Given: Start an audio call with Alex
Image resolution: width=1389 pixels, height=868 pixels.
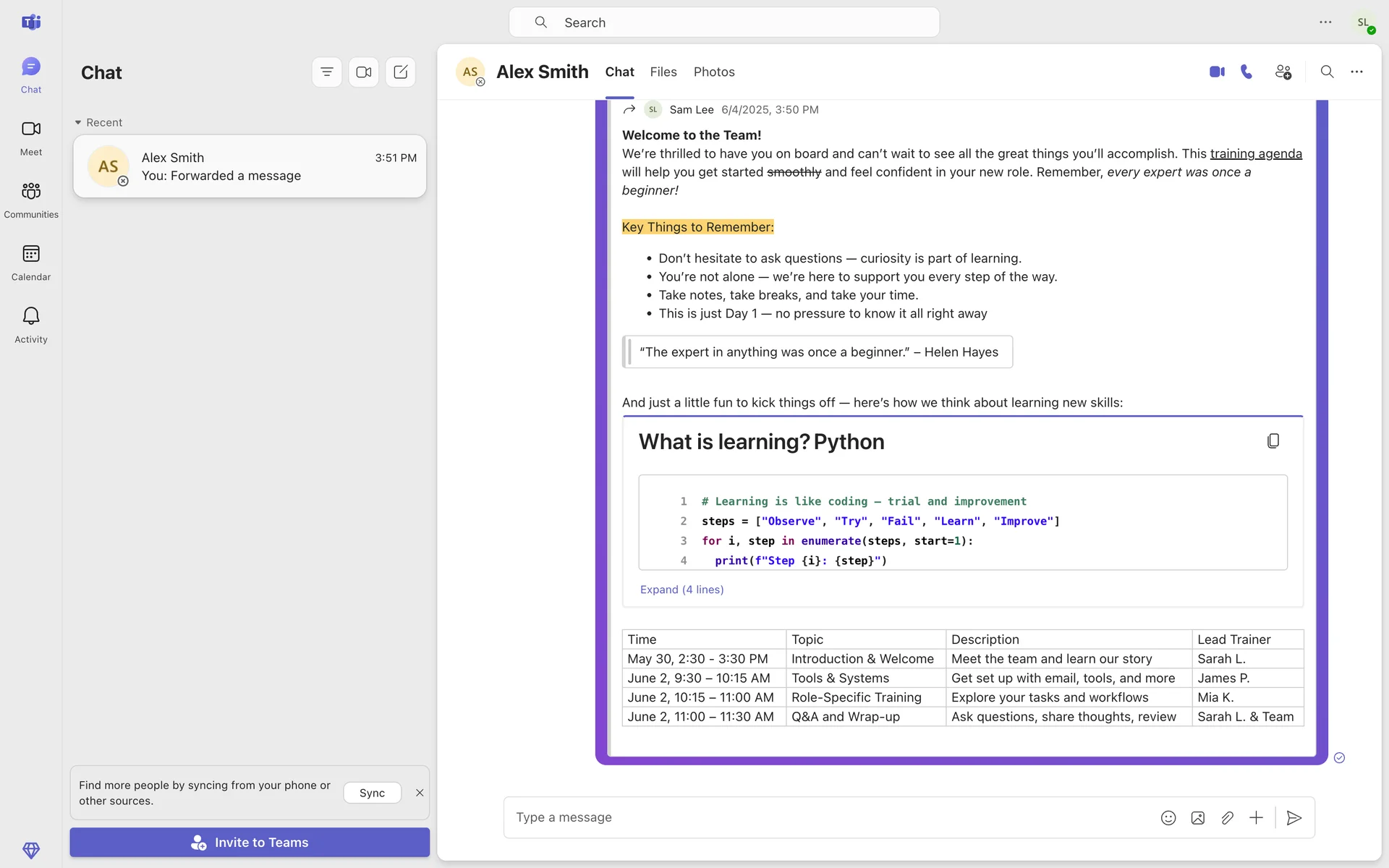Looking at the screenshot, I should (1246, 72).
